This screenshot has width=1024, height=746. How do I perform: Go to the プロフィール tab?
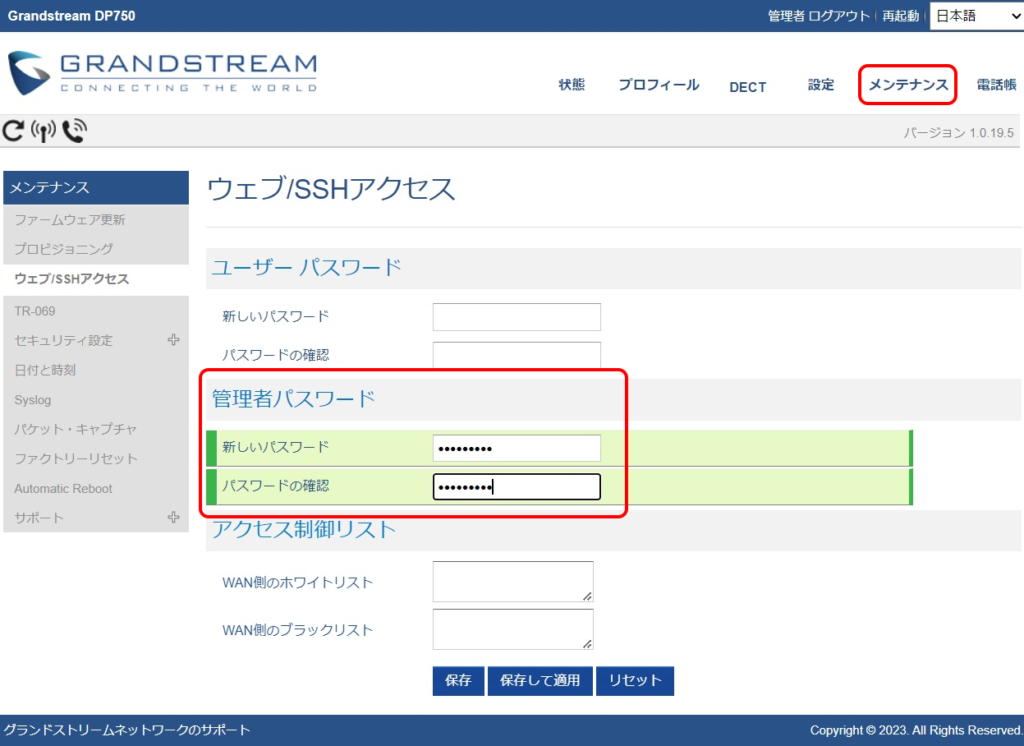click(x=658, y=85)
